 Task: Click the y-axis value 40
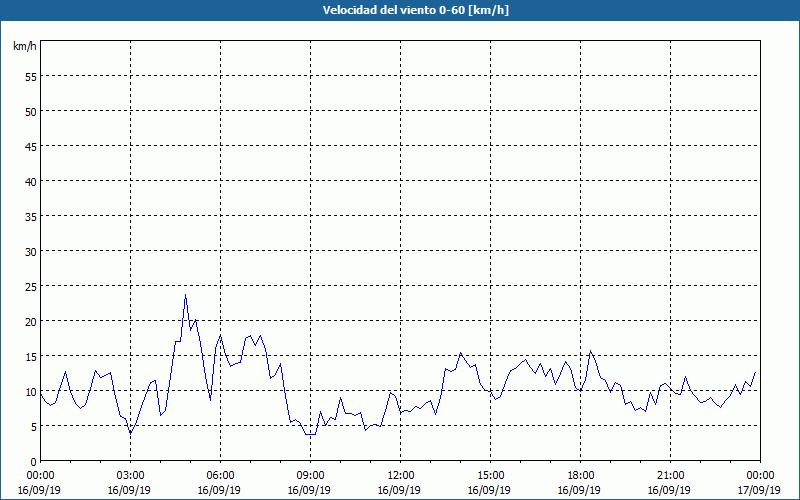31,181
